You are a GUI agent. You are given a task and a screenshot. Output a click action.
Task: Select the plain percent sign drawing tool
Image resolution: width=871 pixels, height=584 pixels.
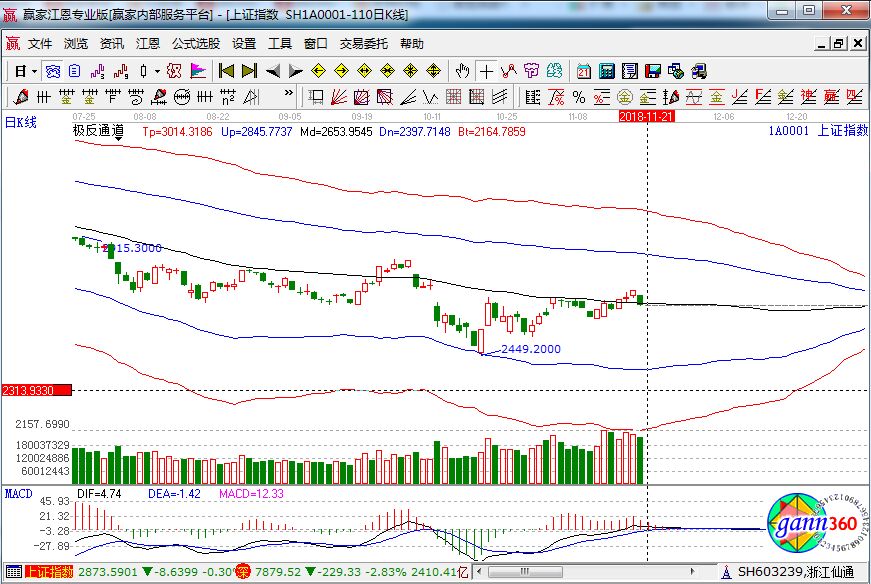coord(577,97)
